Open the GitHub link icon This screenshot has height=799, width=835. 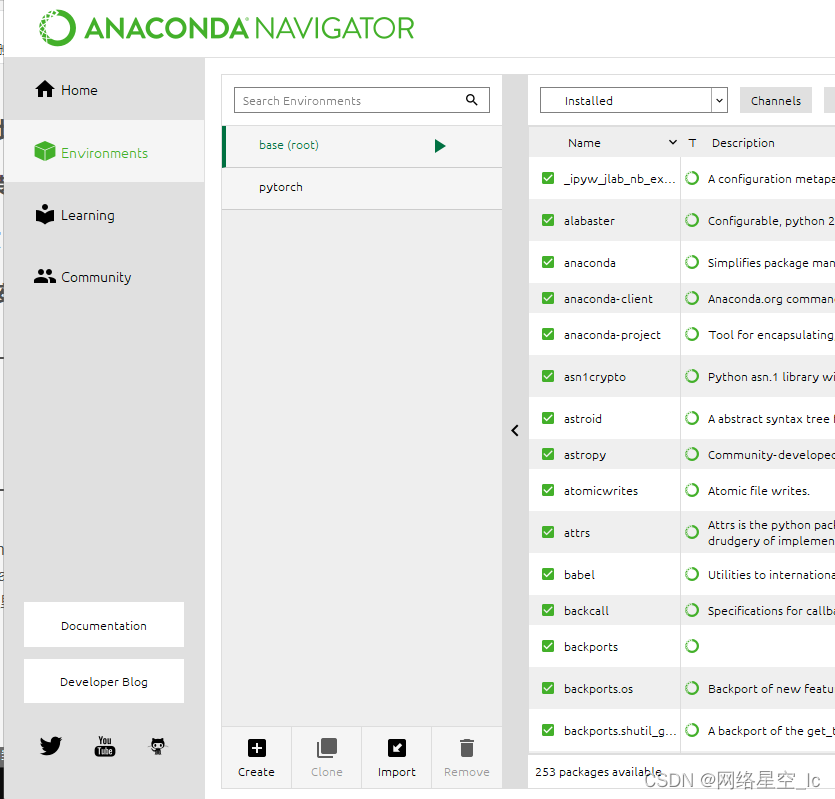point(158,746)
